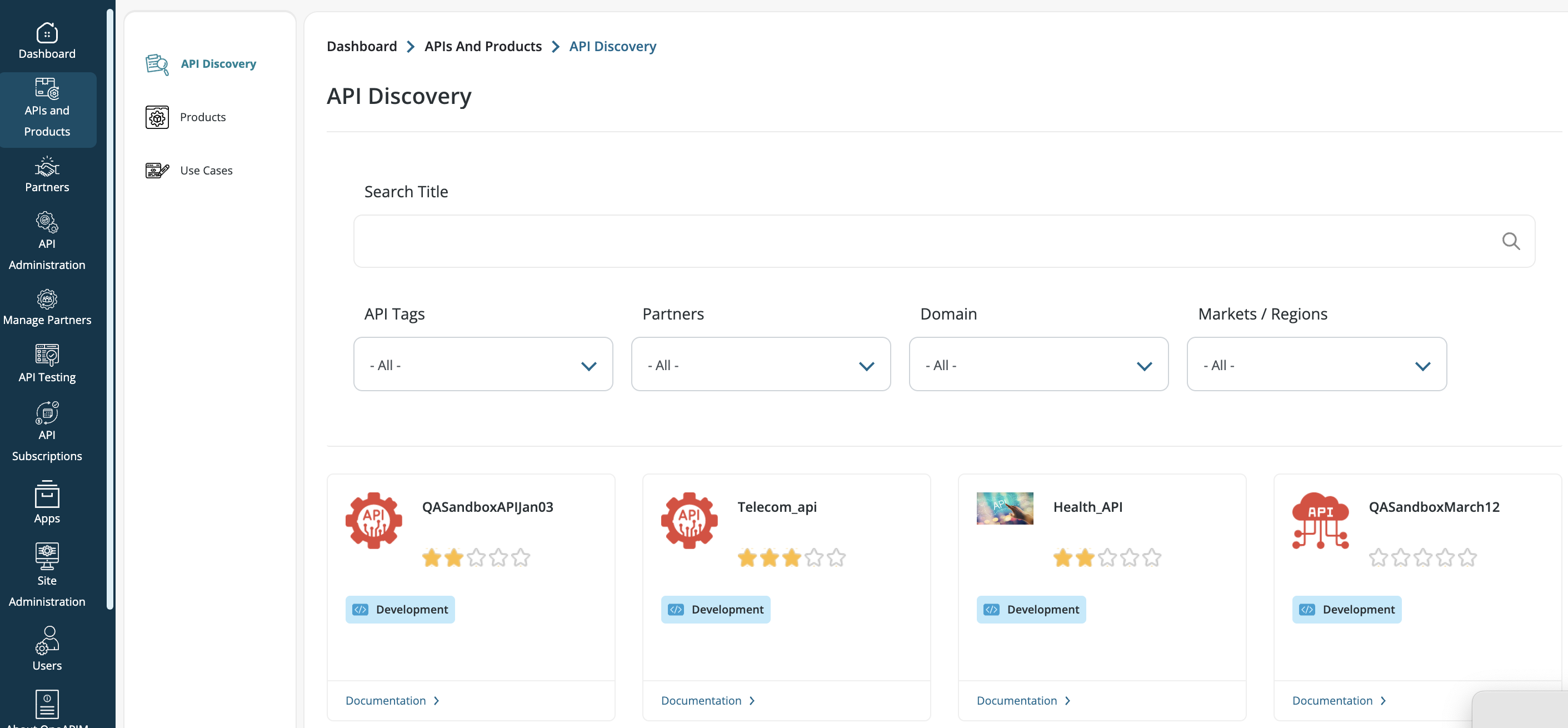
Task: Go to APIs And Products breadcrumb
Action: [x=483, y=46]
